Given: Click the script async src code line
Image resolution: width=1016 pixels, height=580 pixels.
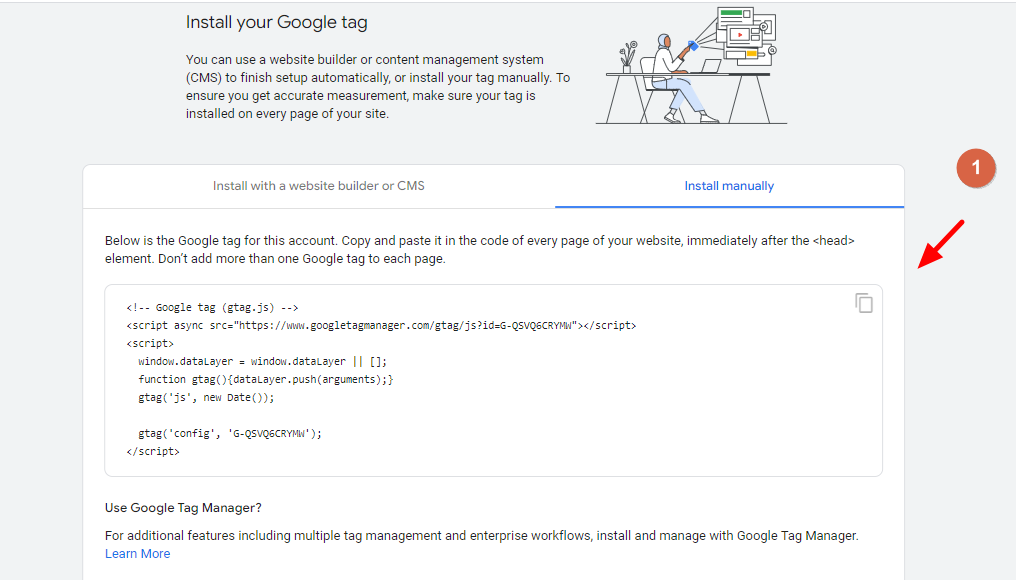Looking at the screenshot, I should (x=381, y=325).
